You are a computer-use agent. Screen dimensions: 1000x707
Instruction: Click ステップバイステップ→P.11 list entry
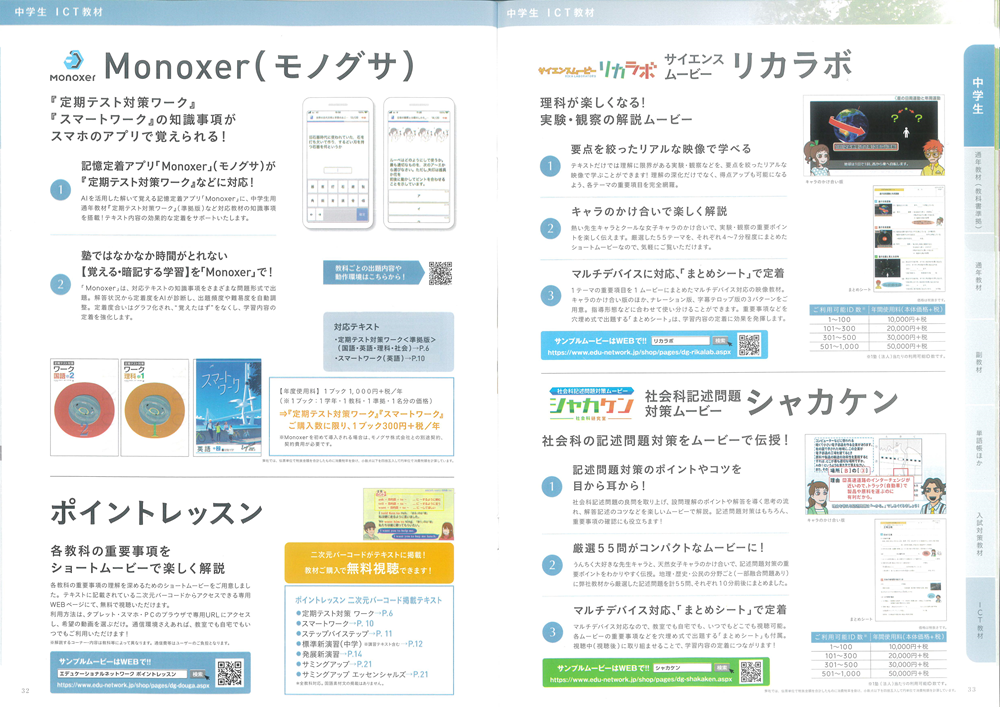[344, 634]
